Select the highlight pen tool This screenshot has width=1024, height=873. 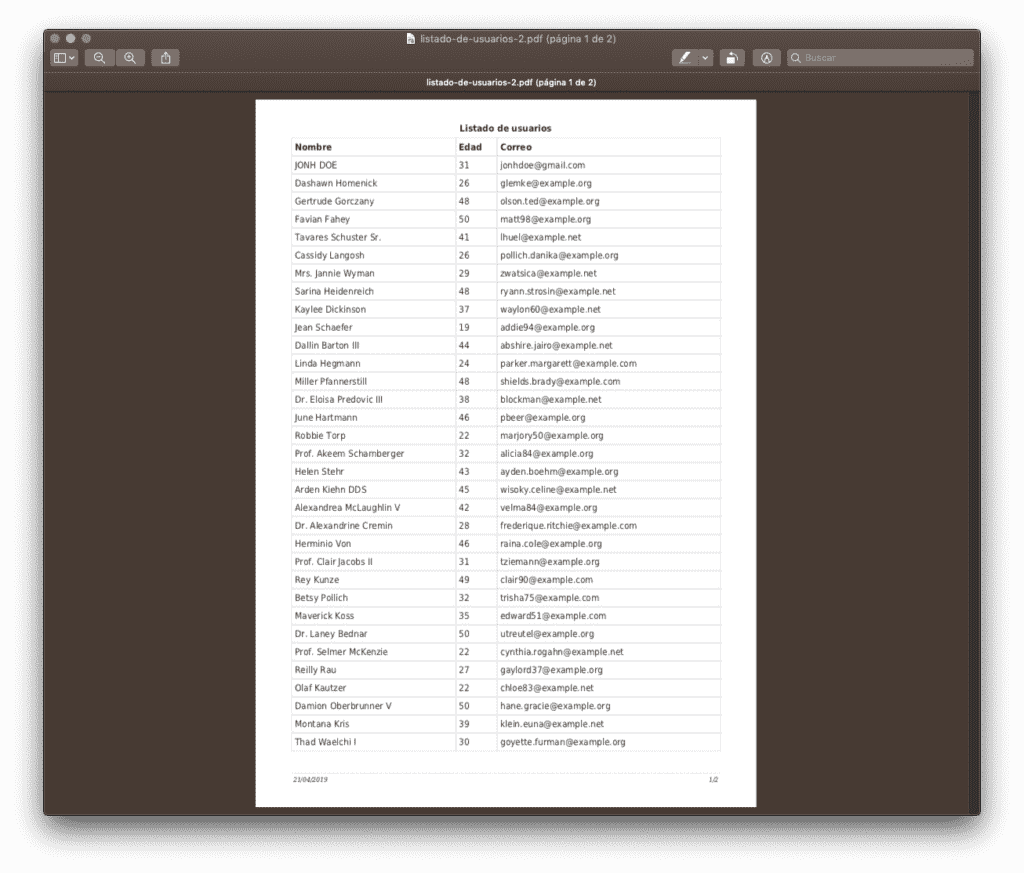point(684,58)
